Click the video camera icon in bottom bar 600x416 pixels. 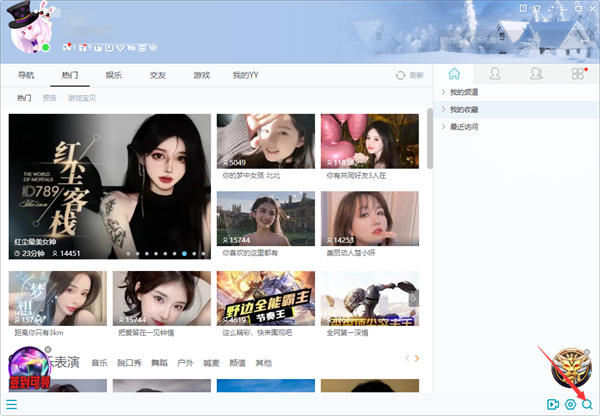pos(552,404)
